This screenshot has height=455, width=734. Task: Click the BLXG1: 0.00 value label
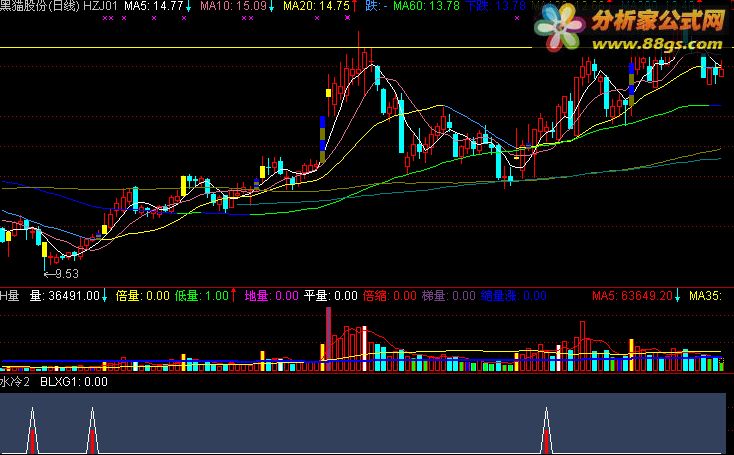[74, 382]
